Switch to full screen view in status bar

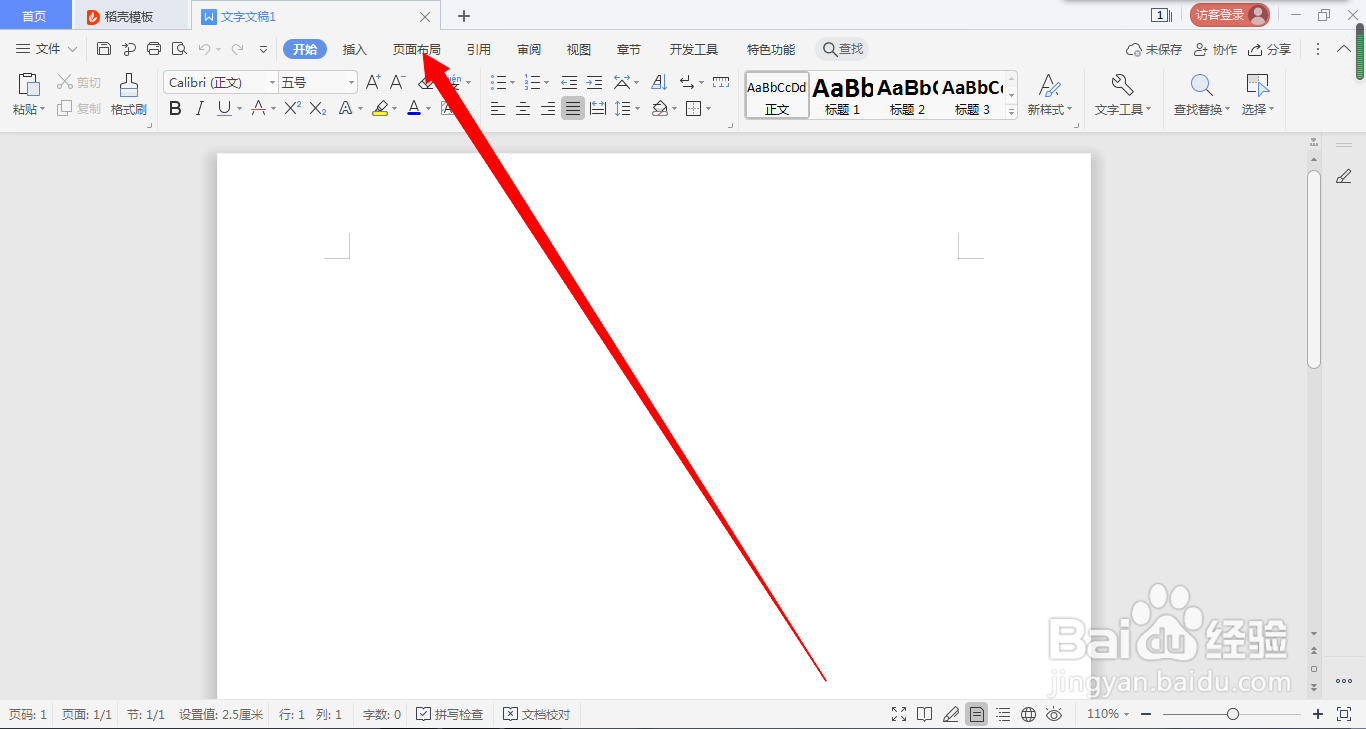pos(899,714)
